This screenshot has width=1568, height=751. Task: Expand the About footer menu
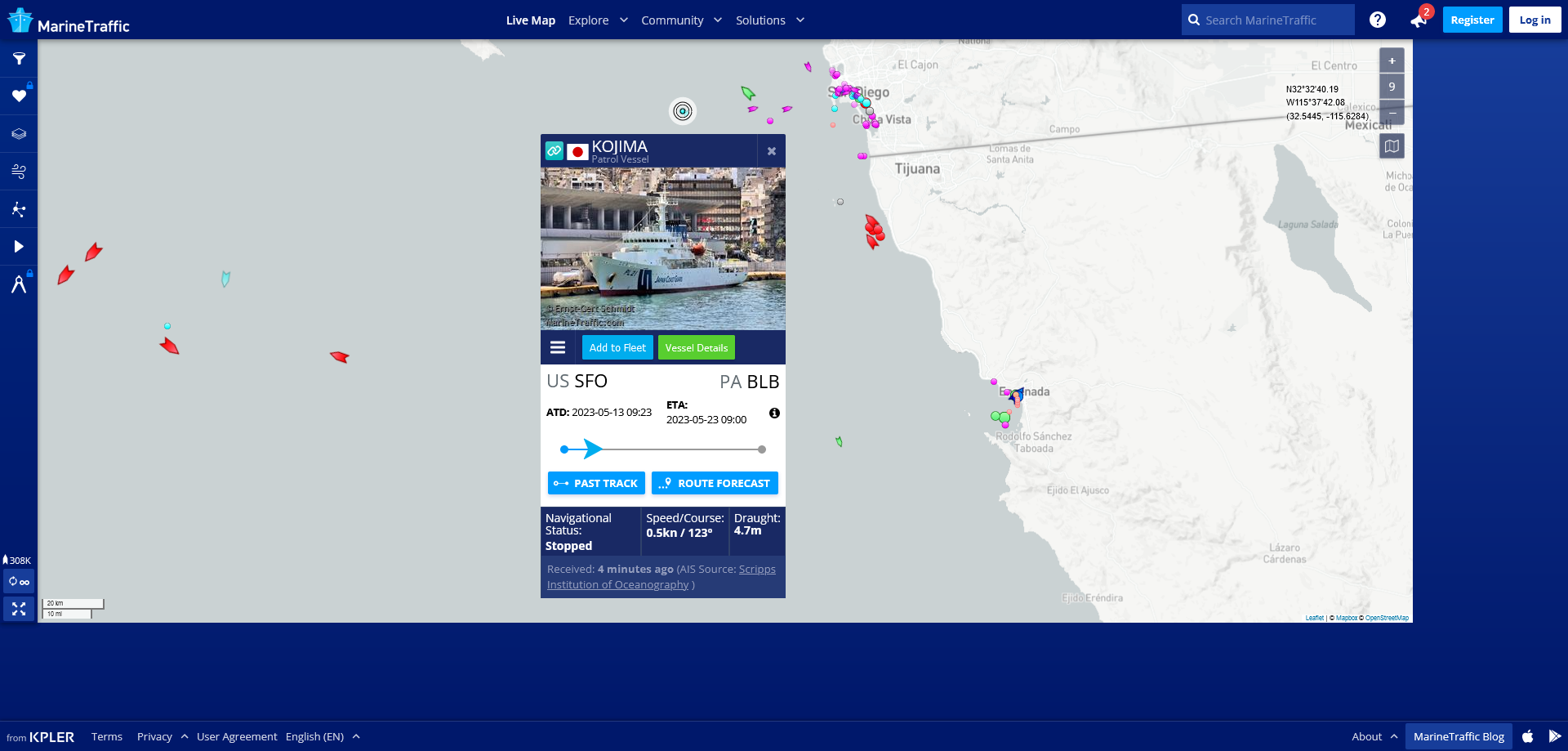1374,736
